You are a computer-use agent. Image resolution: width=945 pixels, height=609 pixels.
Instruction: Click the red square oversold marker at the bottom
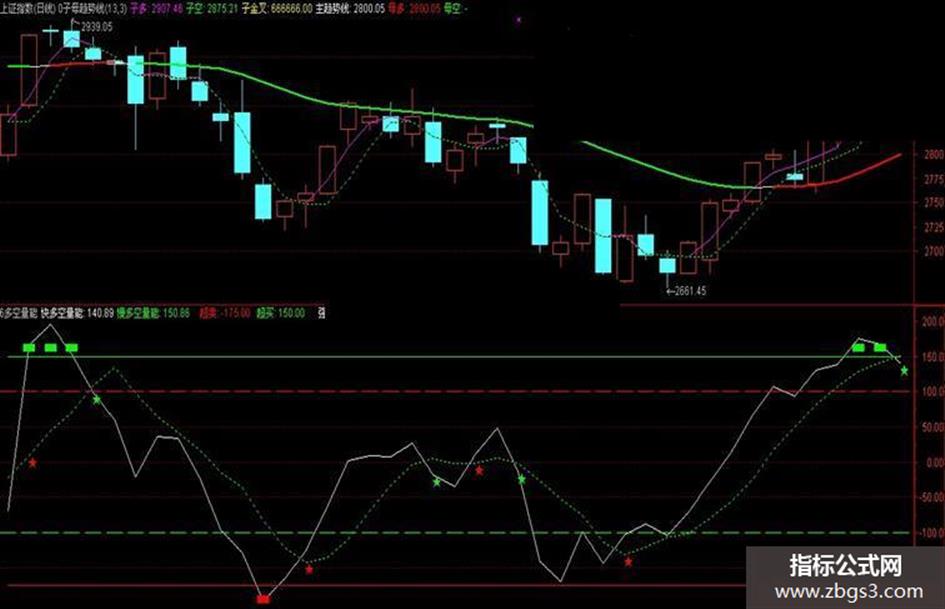tap(263, 599)
